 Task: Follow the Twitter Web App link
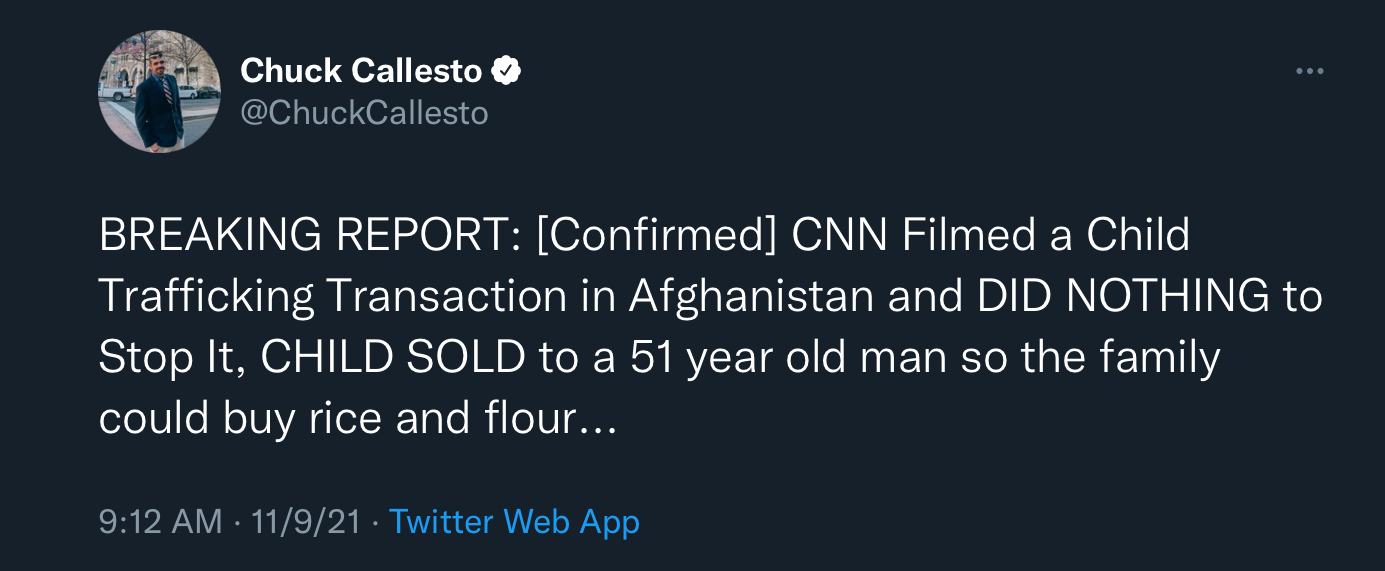(514, 521)
